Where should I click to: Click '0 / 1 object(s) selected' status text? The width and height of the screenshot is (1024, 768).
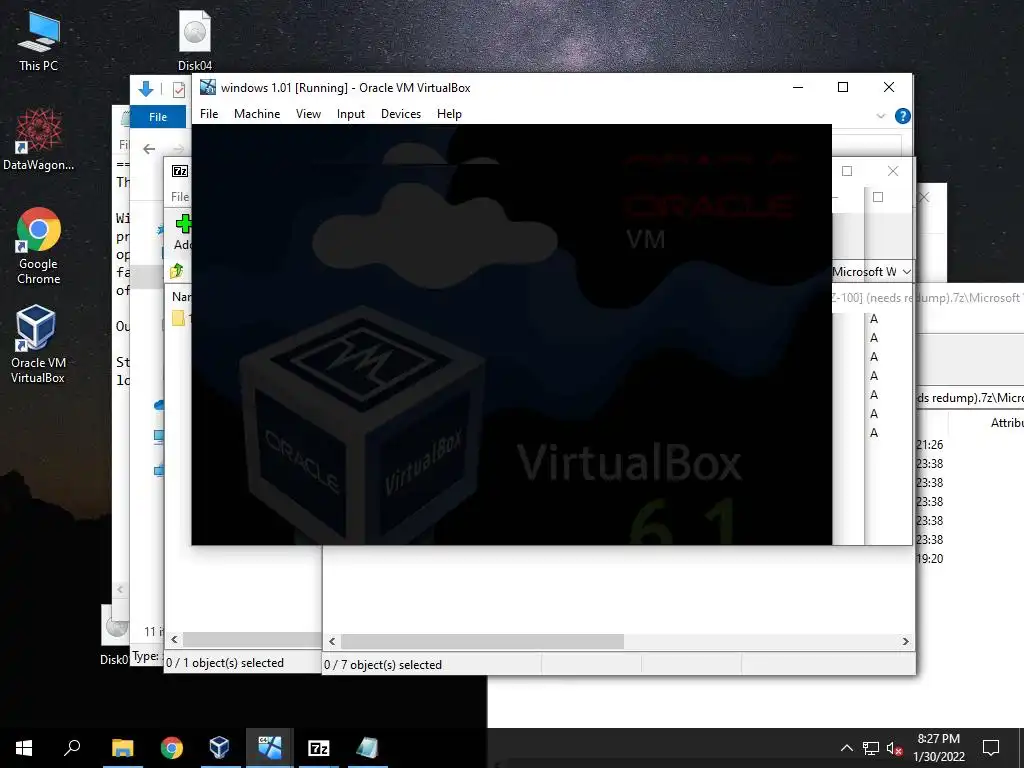225,663
